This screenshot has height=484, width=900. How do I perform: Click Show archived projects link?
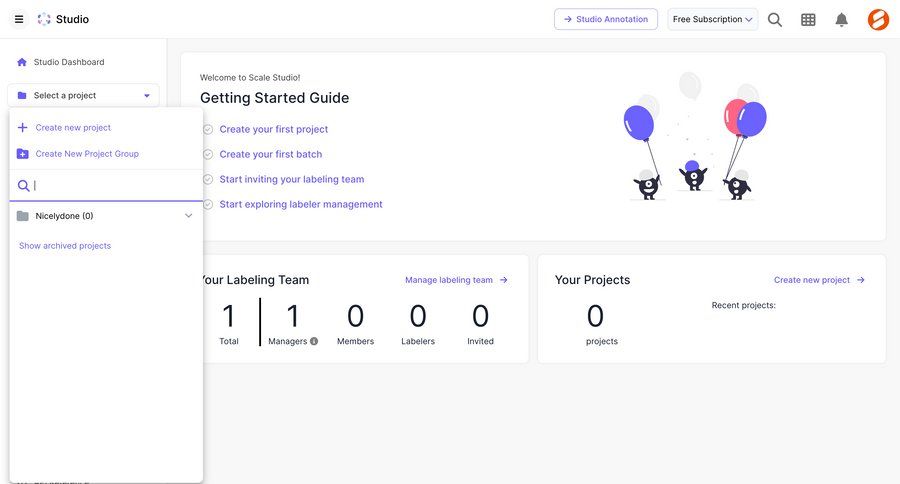point(65,246)
